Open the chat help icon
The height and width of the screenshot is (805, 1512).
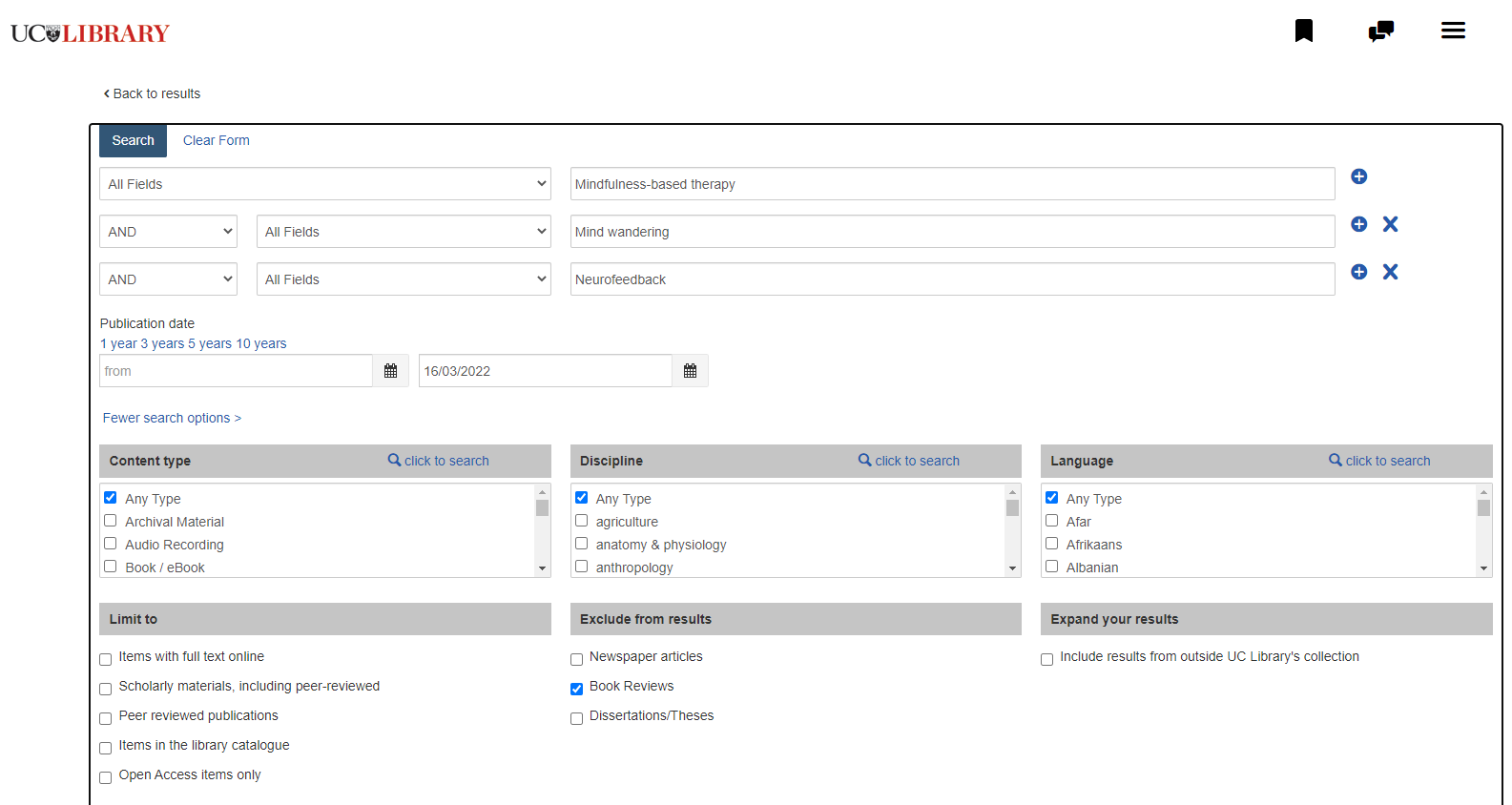(x=1380, y=31)
